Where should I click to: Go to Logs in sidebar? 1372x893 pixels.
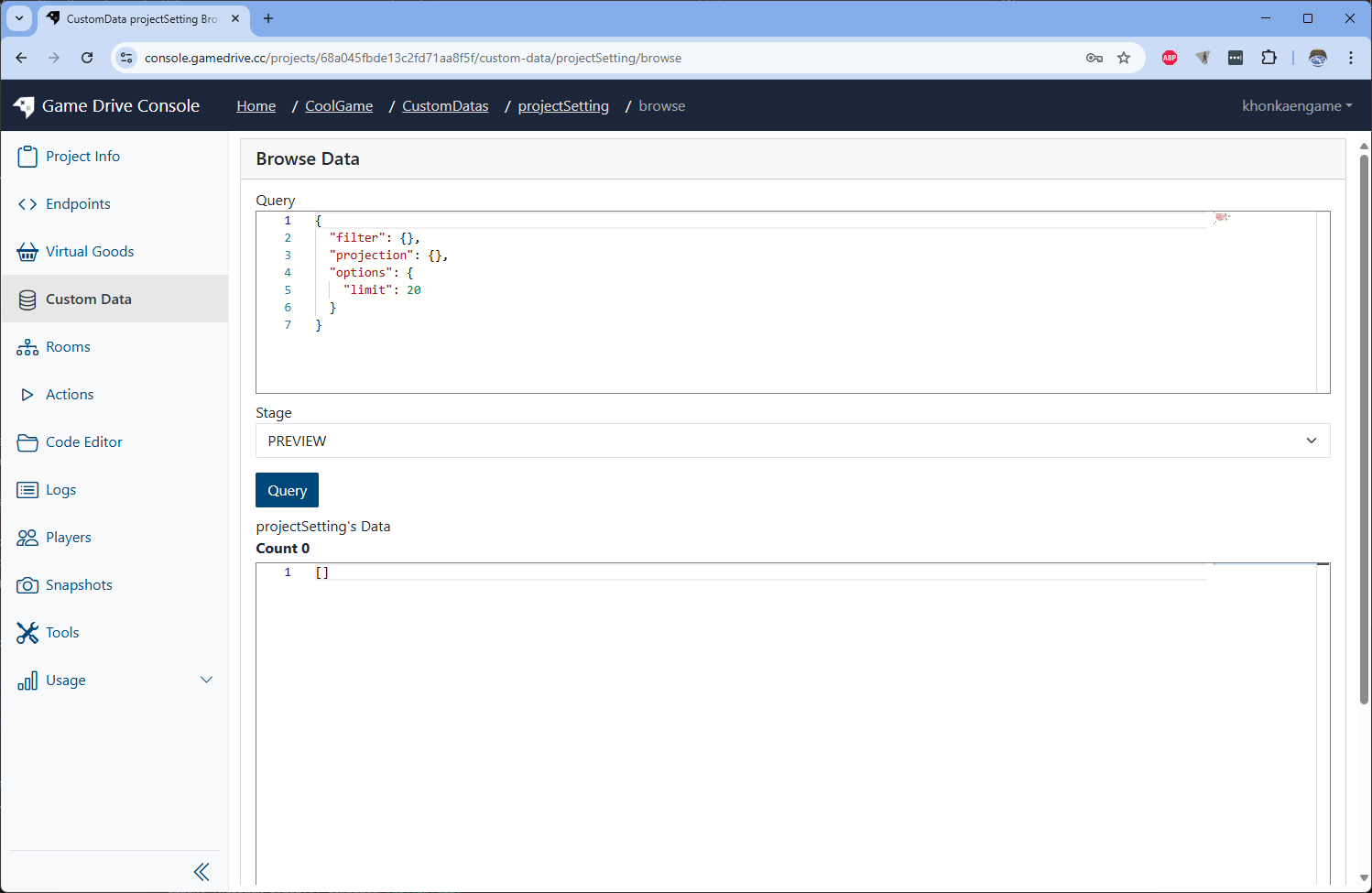[60, 490]
